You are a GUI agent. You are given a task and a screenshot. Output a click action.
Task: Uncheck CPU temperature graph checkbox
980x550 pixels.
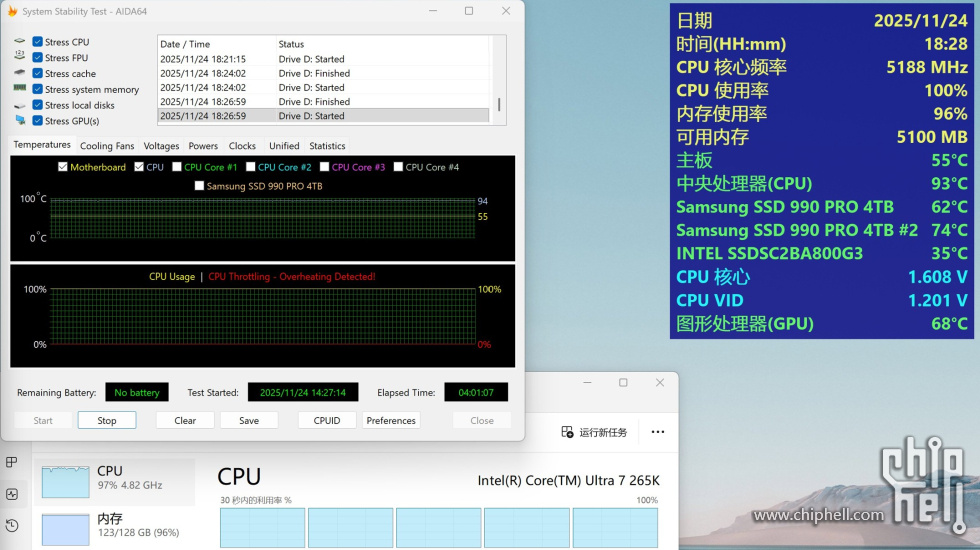point(139,167)
